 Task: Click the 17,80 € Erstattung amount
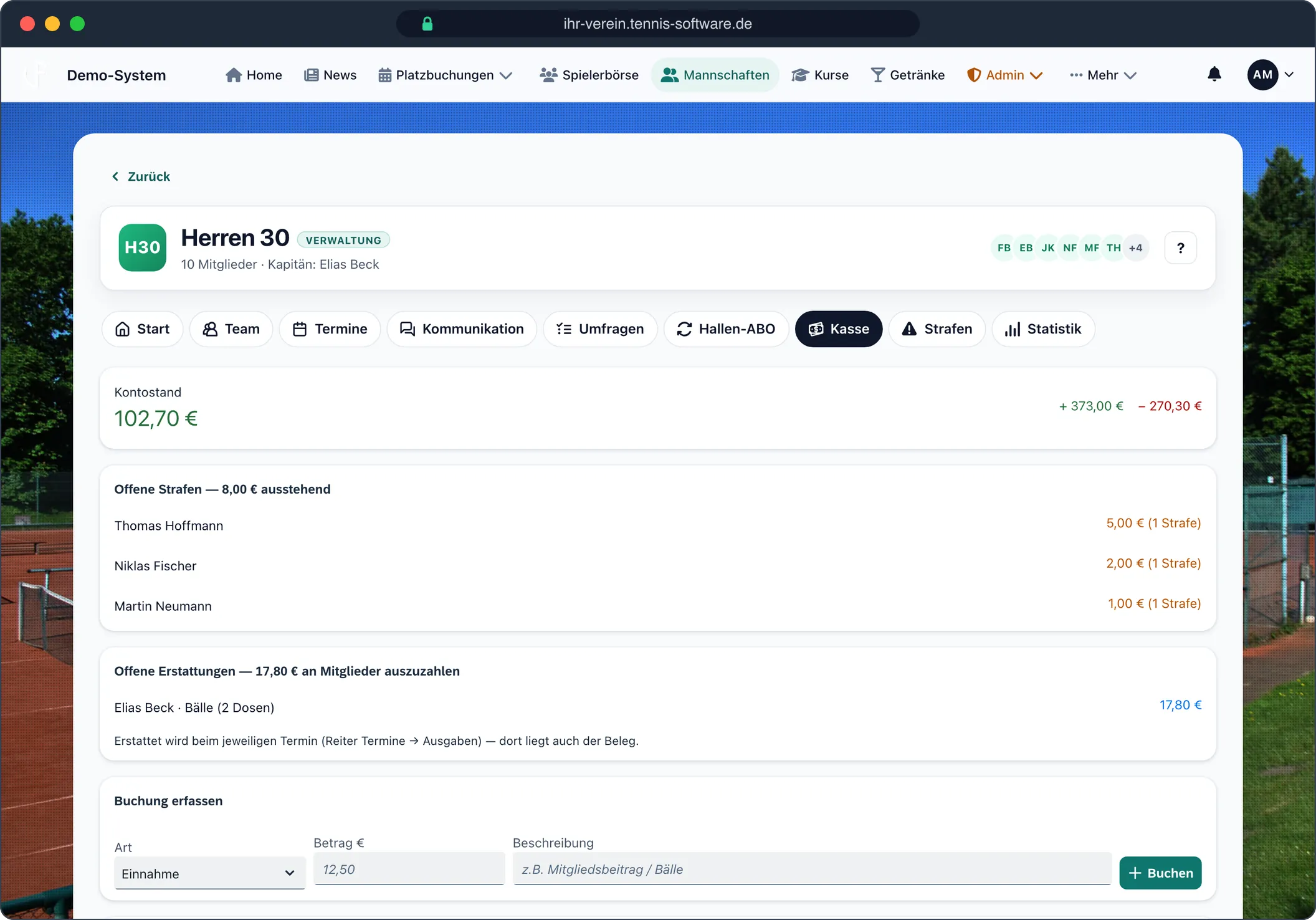1180,705
